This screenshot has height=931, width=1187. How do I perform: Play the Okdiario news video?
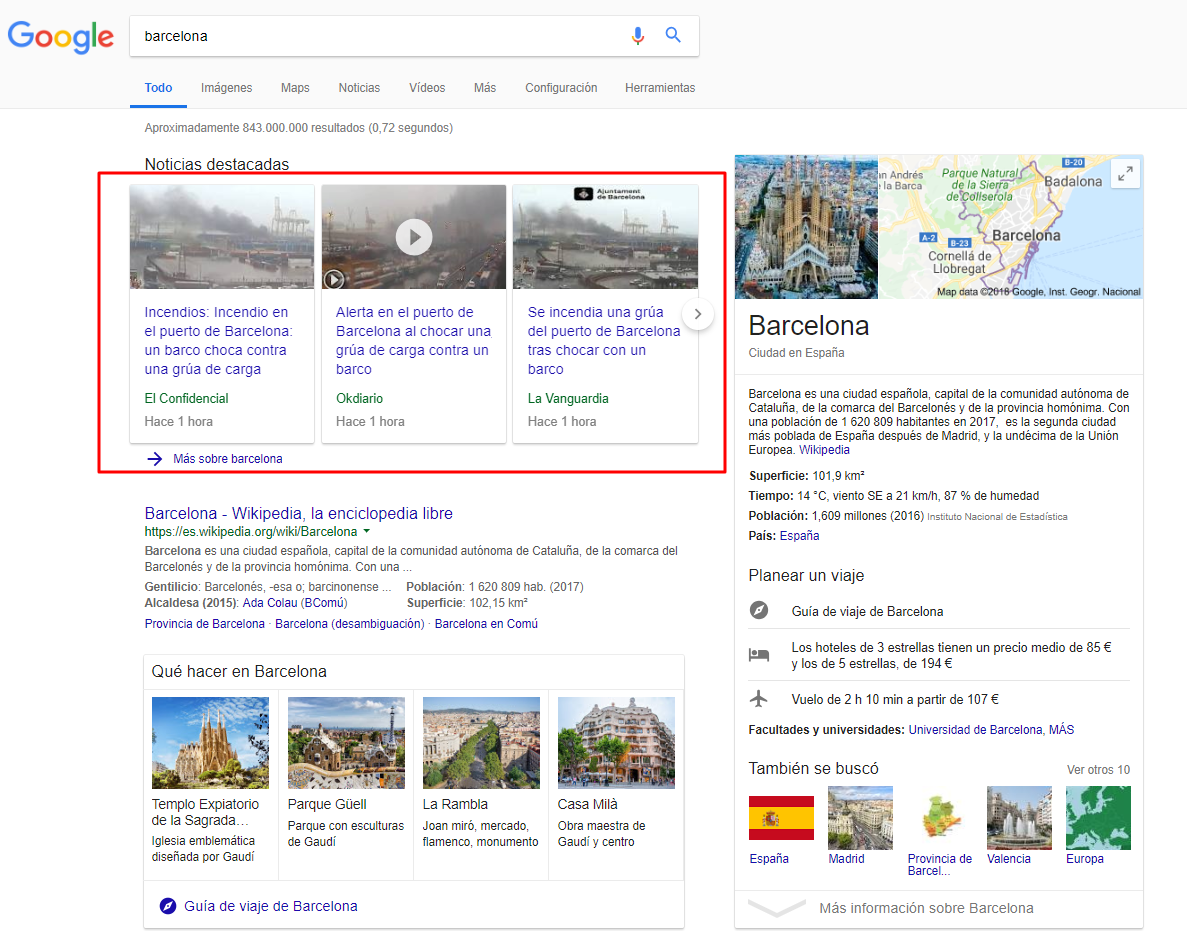click(x=414, y=237)
